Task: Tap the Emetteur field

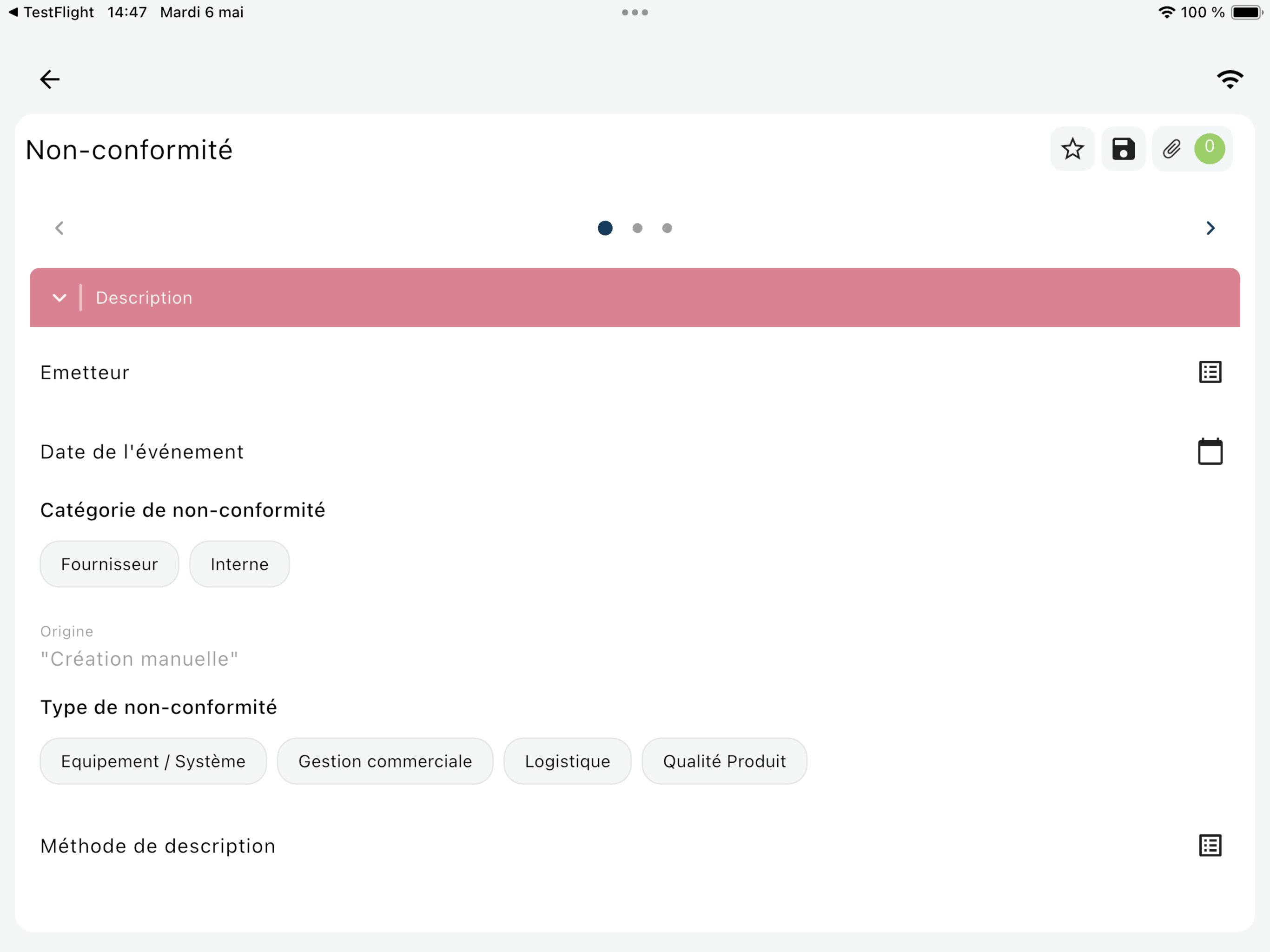Action: (635, 372)
